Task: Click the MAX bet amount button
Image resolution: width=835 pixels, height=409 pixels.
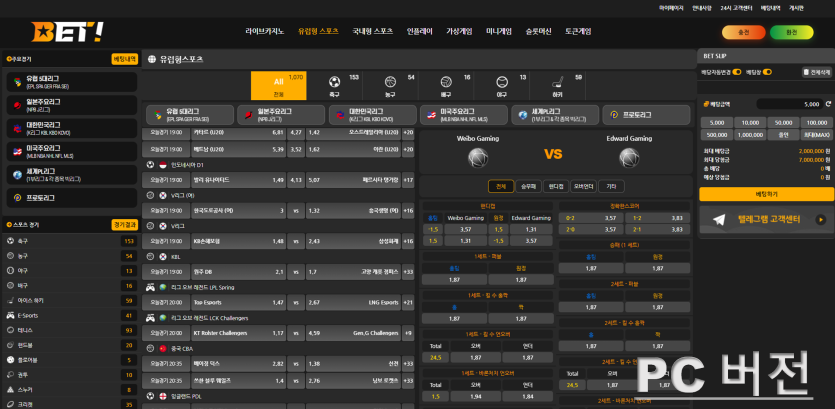Action: pos(817,135)
